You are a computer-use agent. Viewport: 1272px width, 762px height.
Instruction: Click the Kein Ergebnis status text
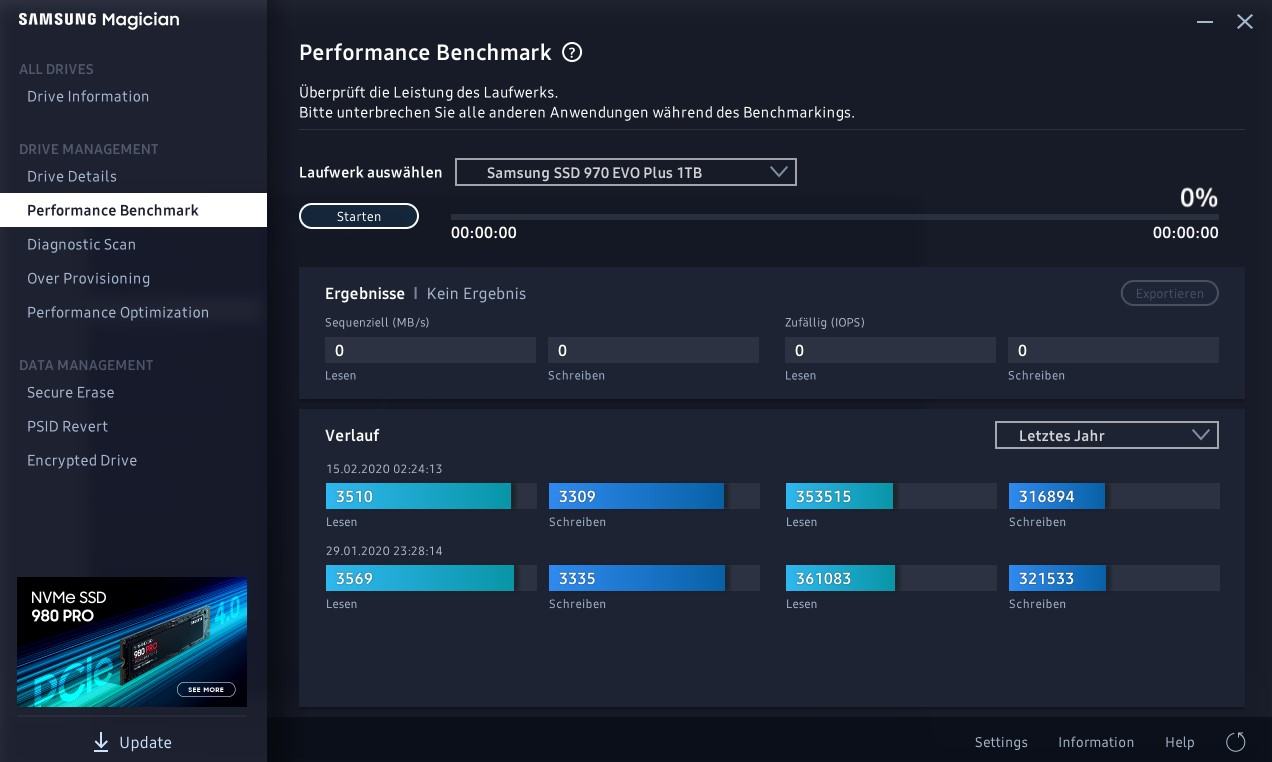tap(476, 293)
